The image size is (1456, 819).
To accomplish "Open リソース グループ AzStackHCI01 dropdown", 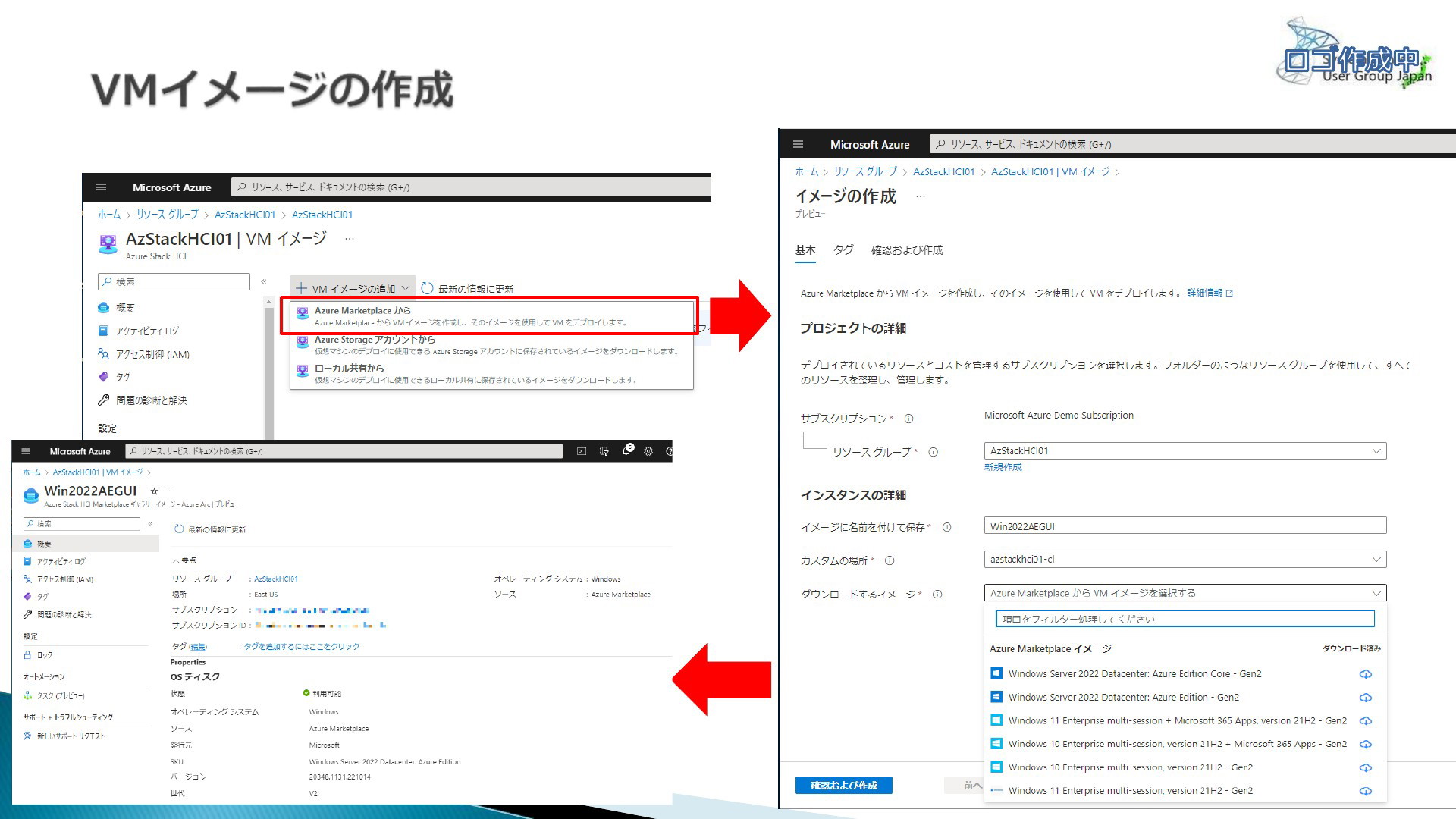I will (1185, 451).
